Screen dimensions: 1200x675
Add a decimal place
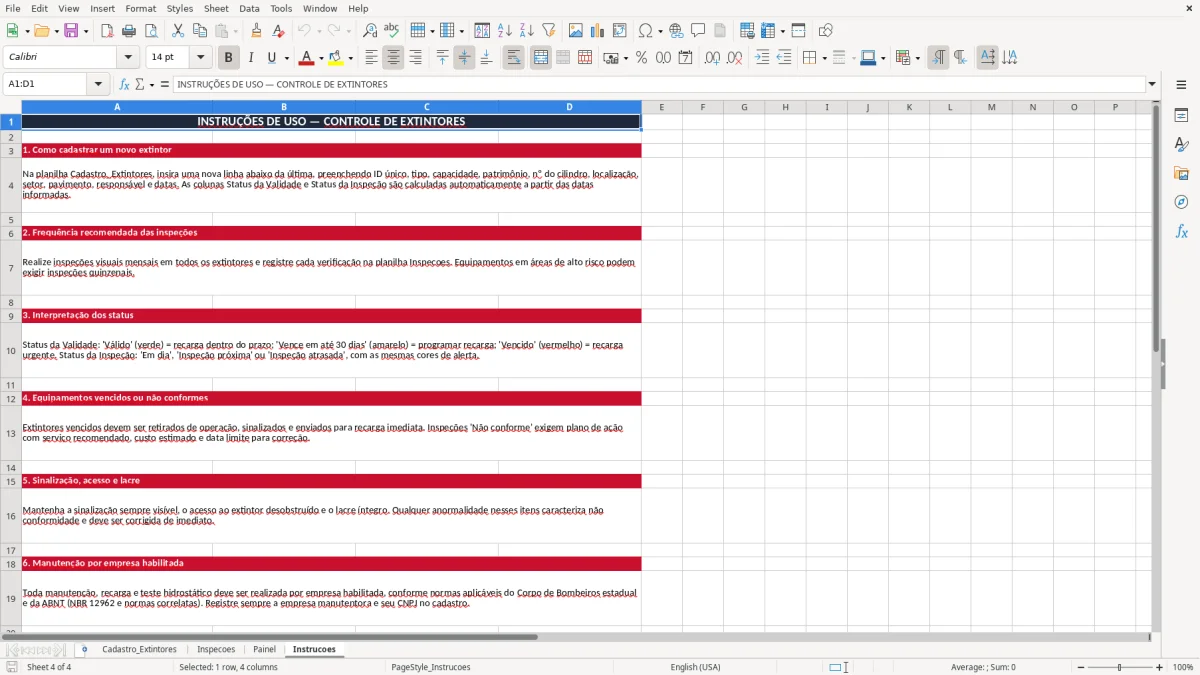[712, 58]
